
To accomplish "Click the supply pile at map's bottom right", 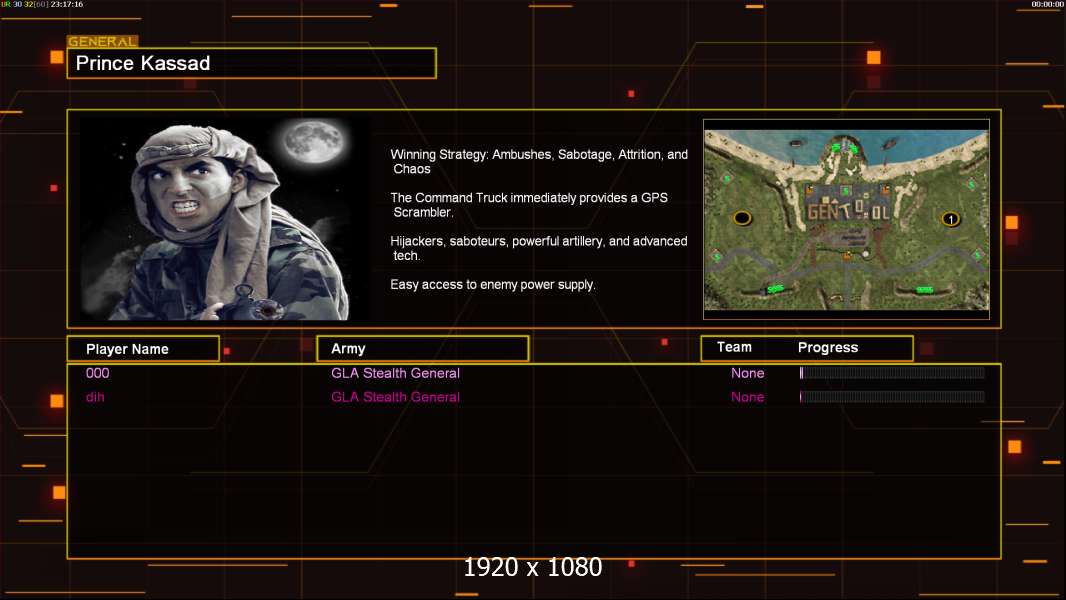I will [x=925, y=290].
